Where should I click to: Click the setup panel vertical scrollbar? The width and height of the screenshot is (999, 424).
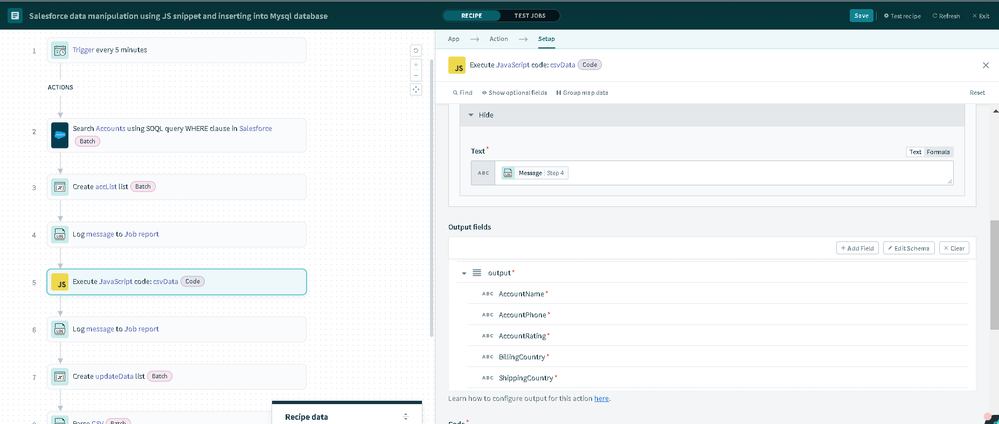(995, 274)
